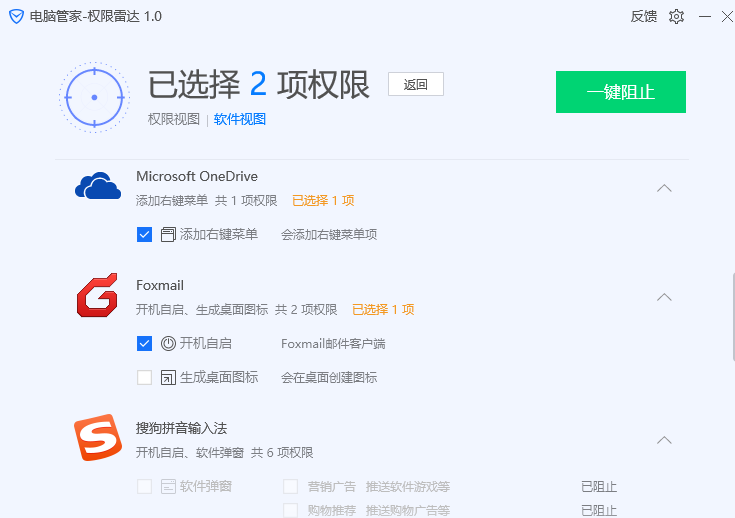Collapse the Foxmail section chevron
This screenshot has height=518, width=735.
click(664, 297)
